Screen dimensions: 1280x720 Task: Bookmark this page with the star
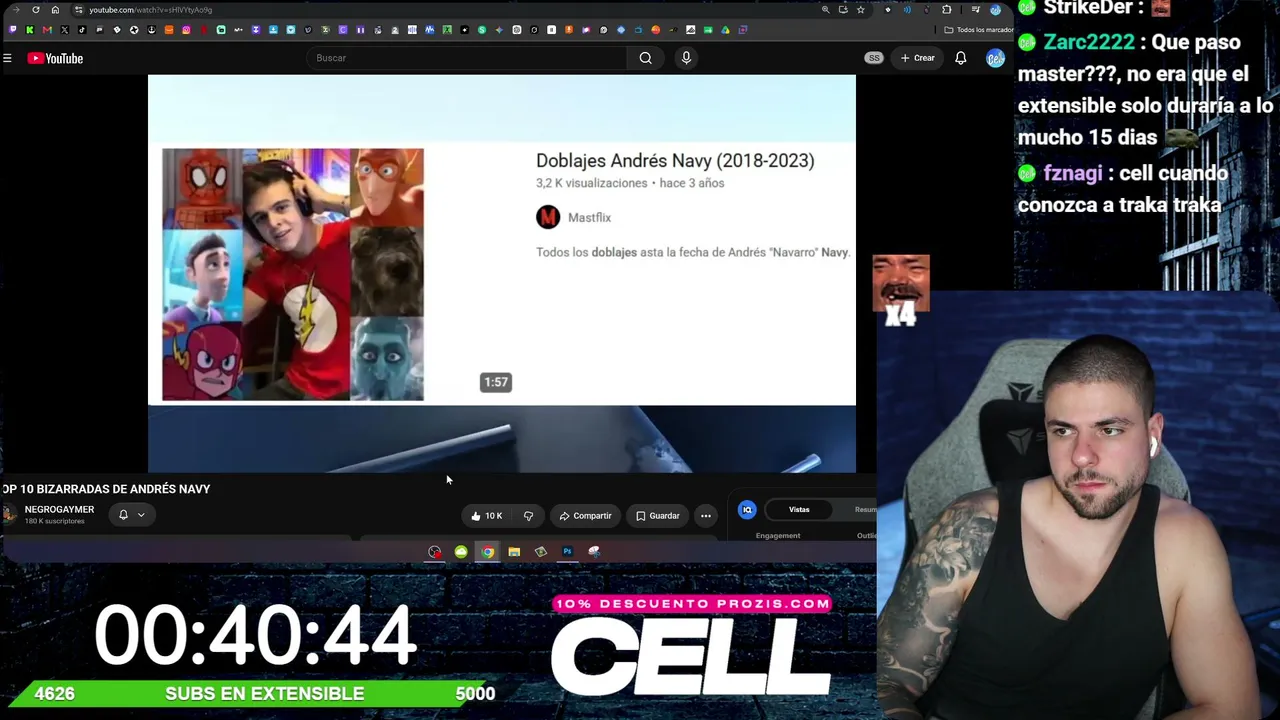point(860,10)
